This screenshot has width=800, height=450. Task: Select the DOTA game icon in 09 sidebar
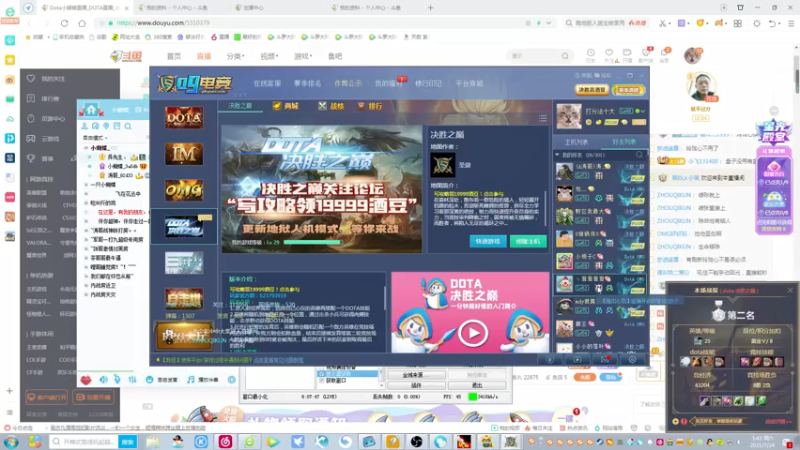(x=184, y=117)
